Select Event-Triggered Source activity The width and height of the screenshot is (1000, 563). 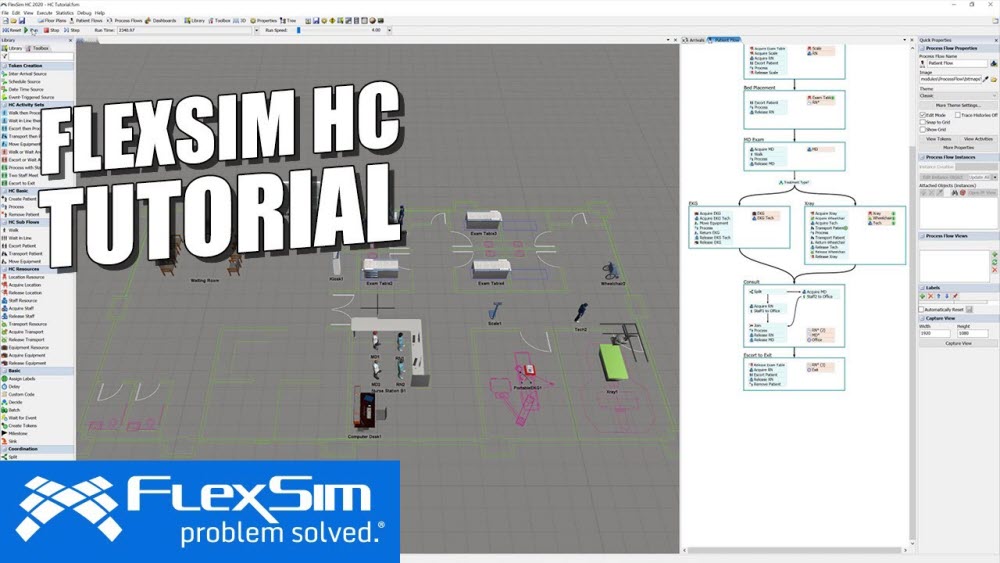31,97
